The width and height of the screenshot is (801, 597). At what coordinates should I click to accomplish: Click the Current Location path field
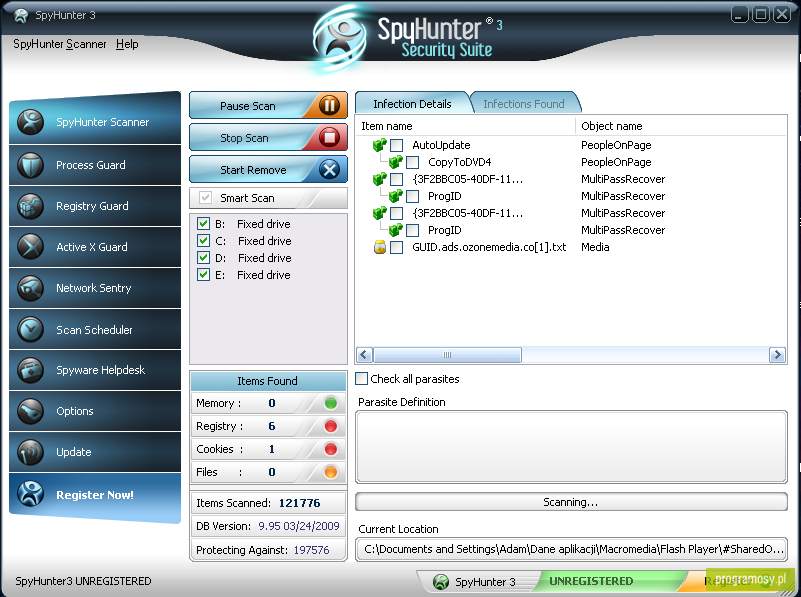pos(571,549)
